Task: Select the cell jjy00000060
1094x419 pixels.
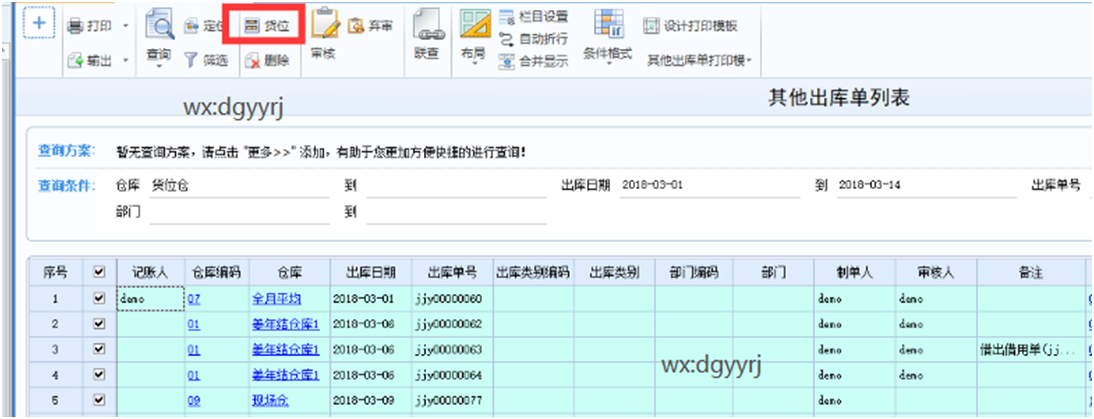Action: point(452,299)
